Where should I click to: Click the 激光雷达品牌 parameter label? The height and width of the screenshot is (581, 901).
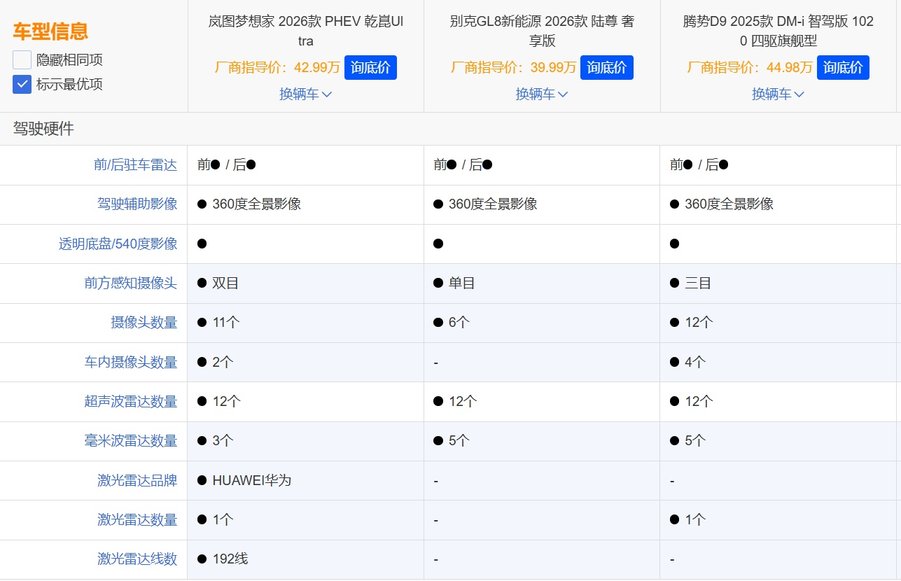pos(137,480)
